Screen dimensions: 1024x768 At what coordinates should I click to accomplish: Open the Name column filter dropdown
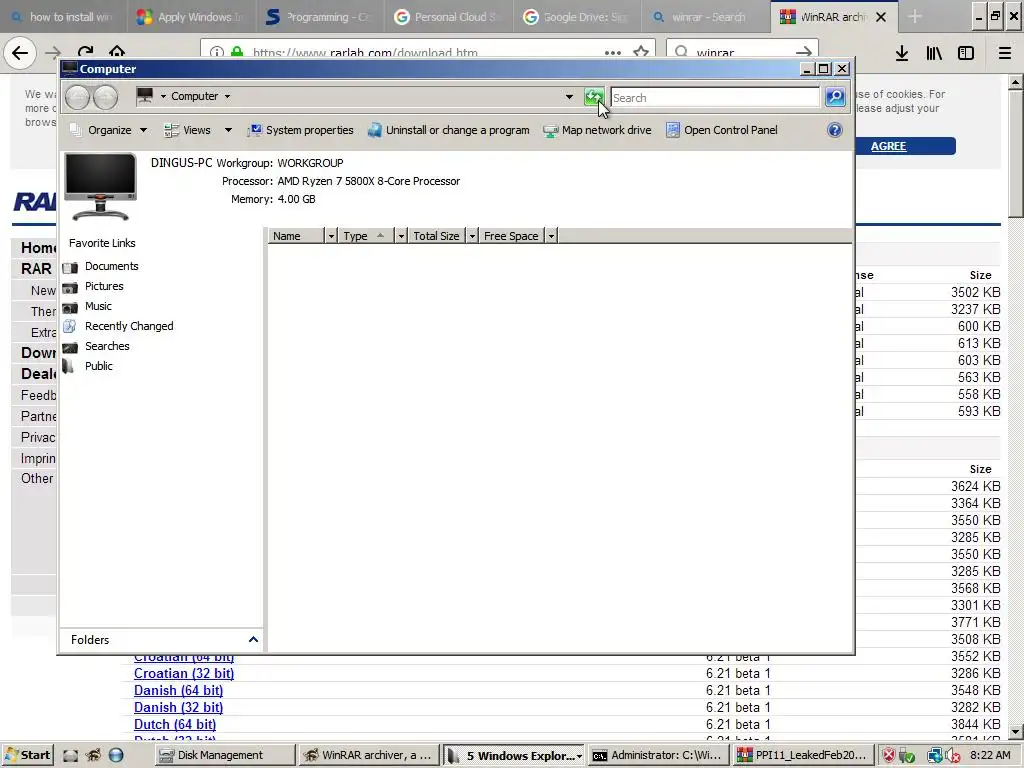[x=331, y=236]
